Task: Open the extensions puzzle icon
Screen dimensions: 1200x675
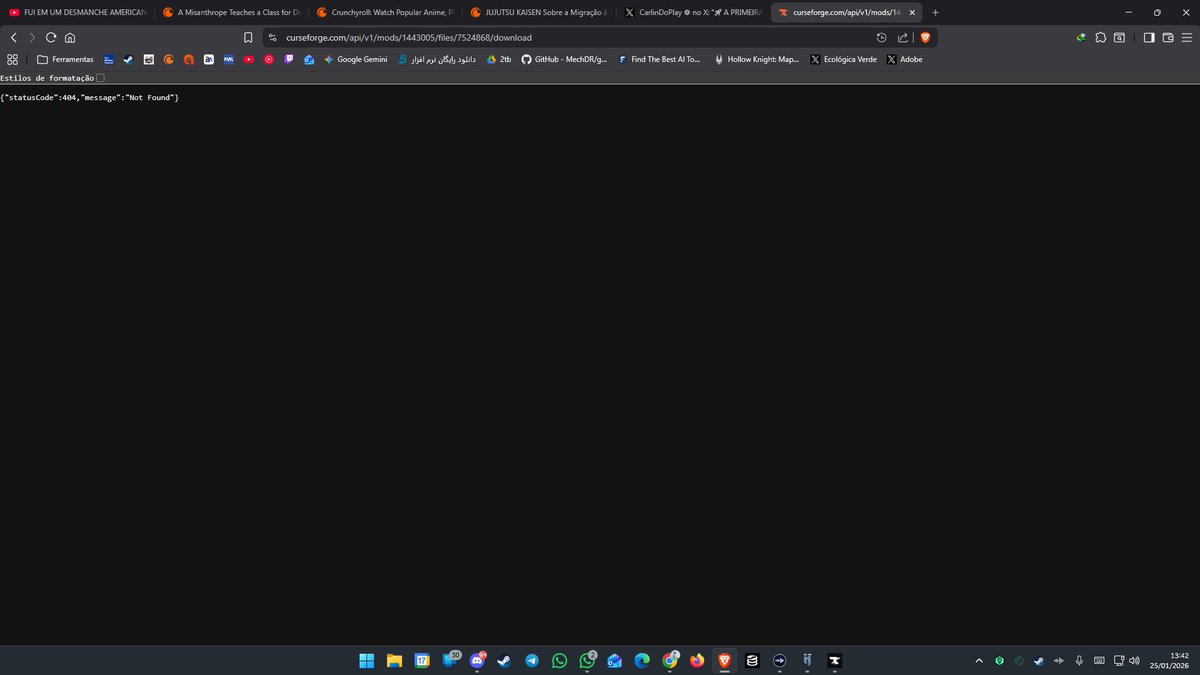Action: coord(1101,37)
